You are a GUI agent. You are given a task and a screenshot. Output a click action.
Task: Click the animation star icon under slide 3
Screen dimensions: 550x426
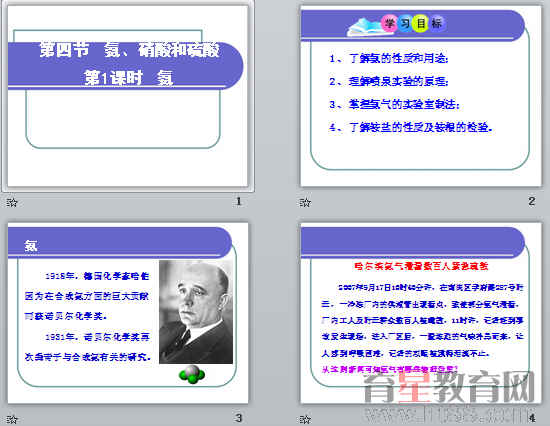12,419
